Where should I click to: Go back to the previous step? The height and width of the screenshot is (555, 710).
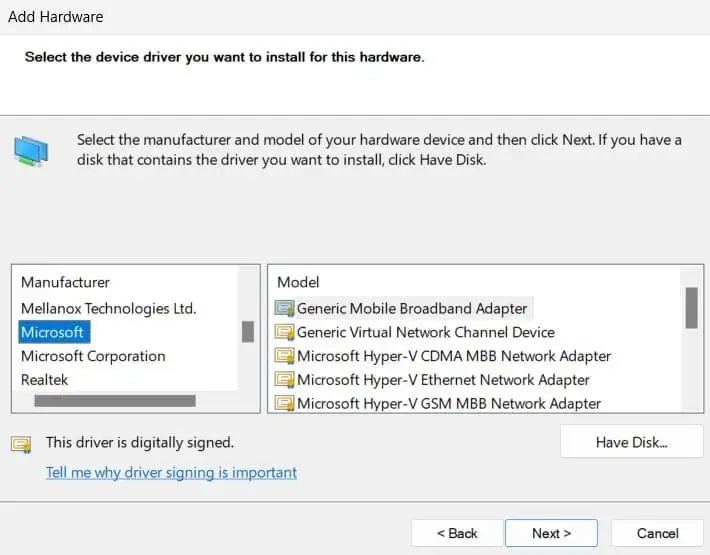pyautogui.click(x=457, y=533)
